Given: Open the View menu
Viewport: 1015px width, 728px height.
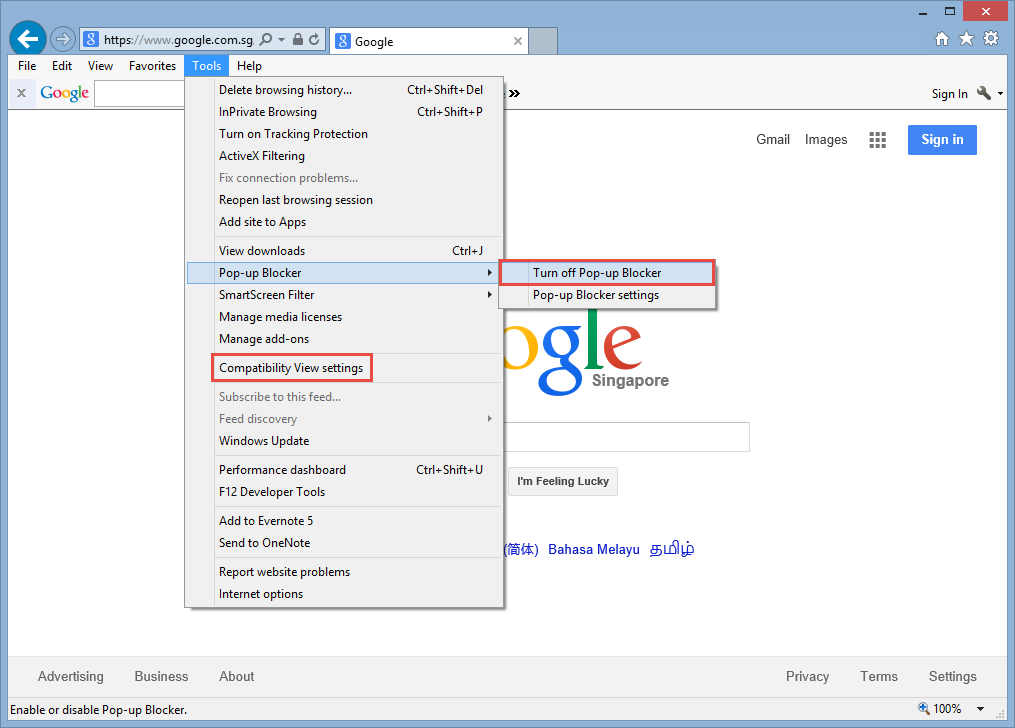Looking at the screenshot, I should (100, 66).
